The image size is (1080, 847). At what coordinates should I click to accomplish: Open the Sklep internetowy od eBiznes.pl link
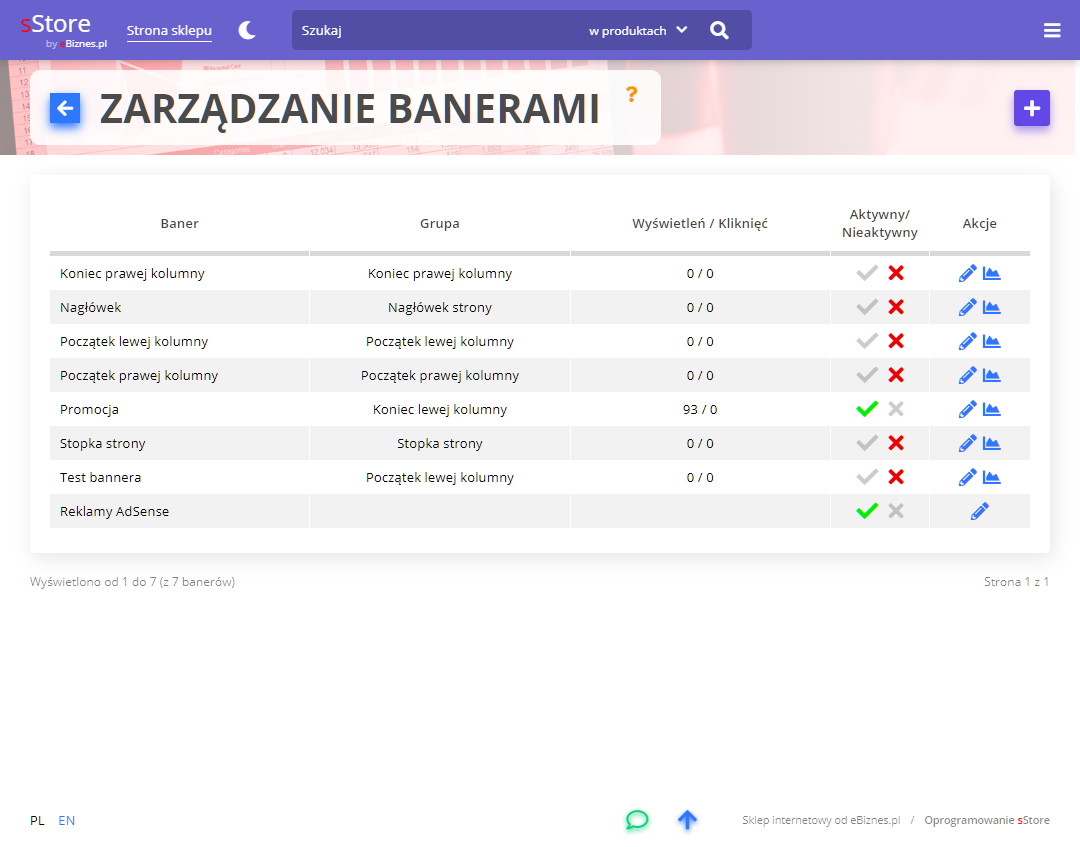pos(821,820)
